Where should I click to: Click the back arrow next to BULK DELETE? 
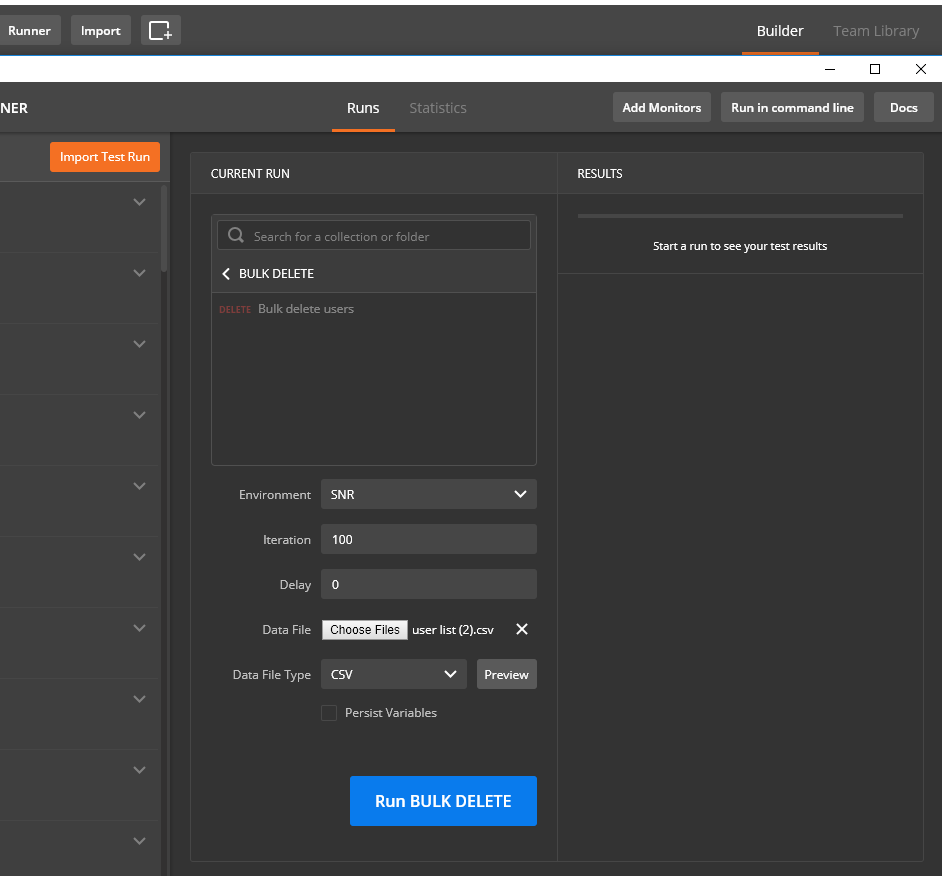click(226, 274)
